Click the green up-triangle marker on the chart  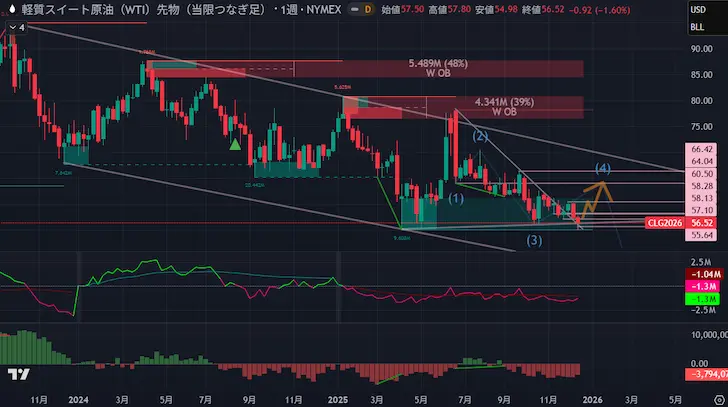[234, 144]
